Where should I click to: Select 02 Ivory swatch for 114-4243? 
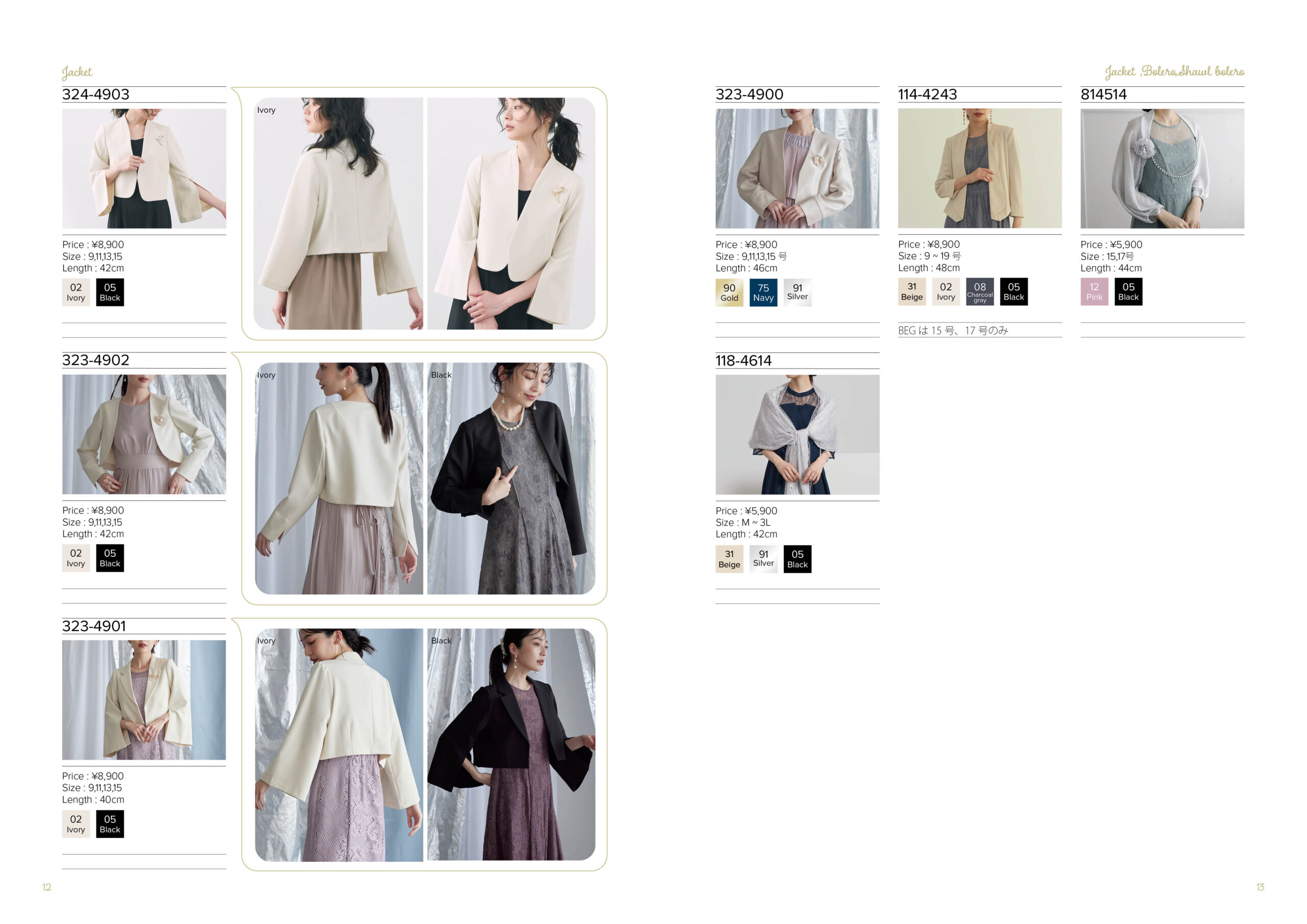(x=946, y=291)
